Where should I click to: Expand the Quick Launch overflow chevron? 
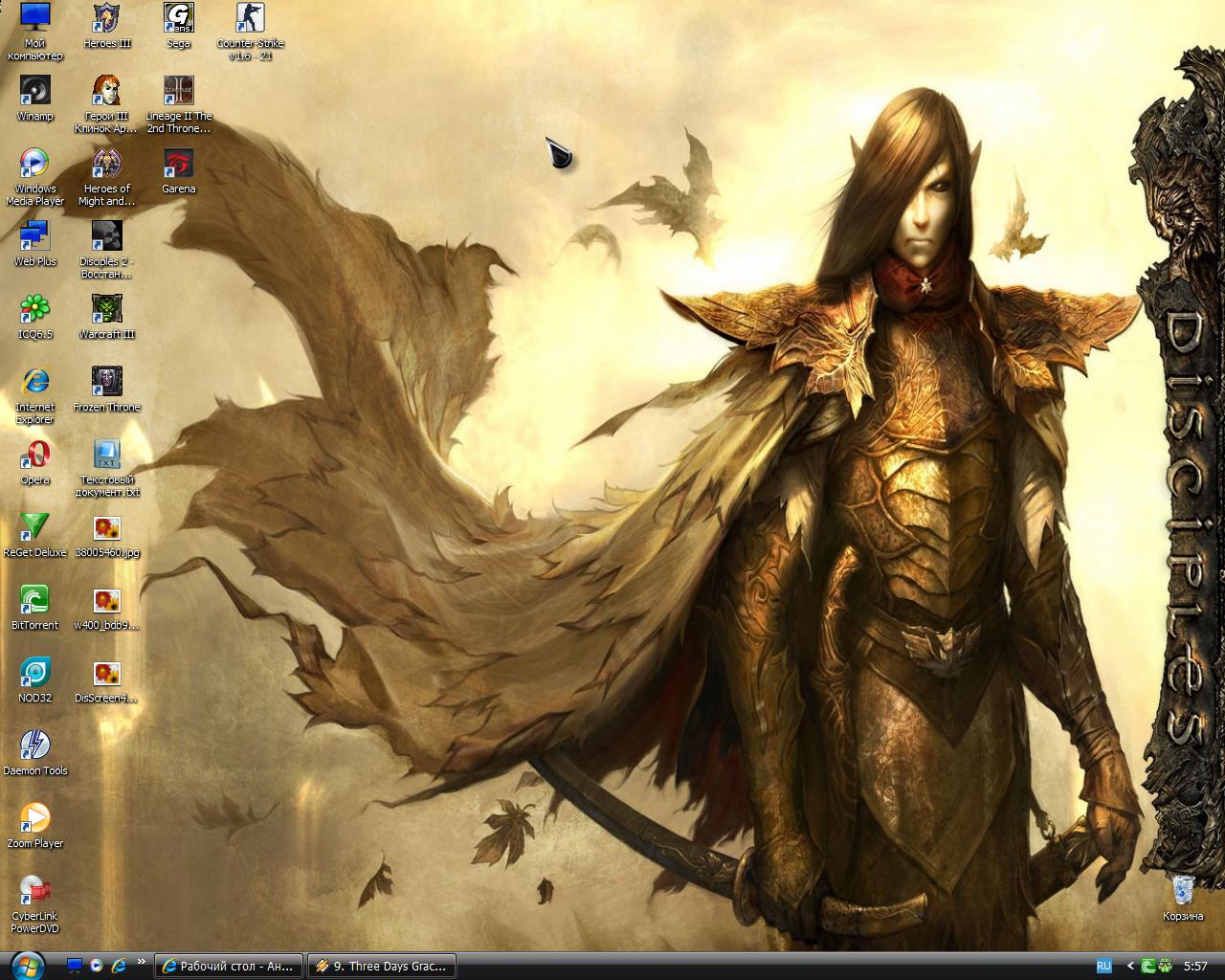pyautogui.click(x=142, y=963)
